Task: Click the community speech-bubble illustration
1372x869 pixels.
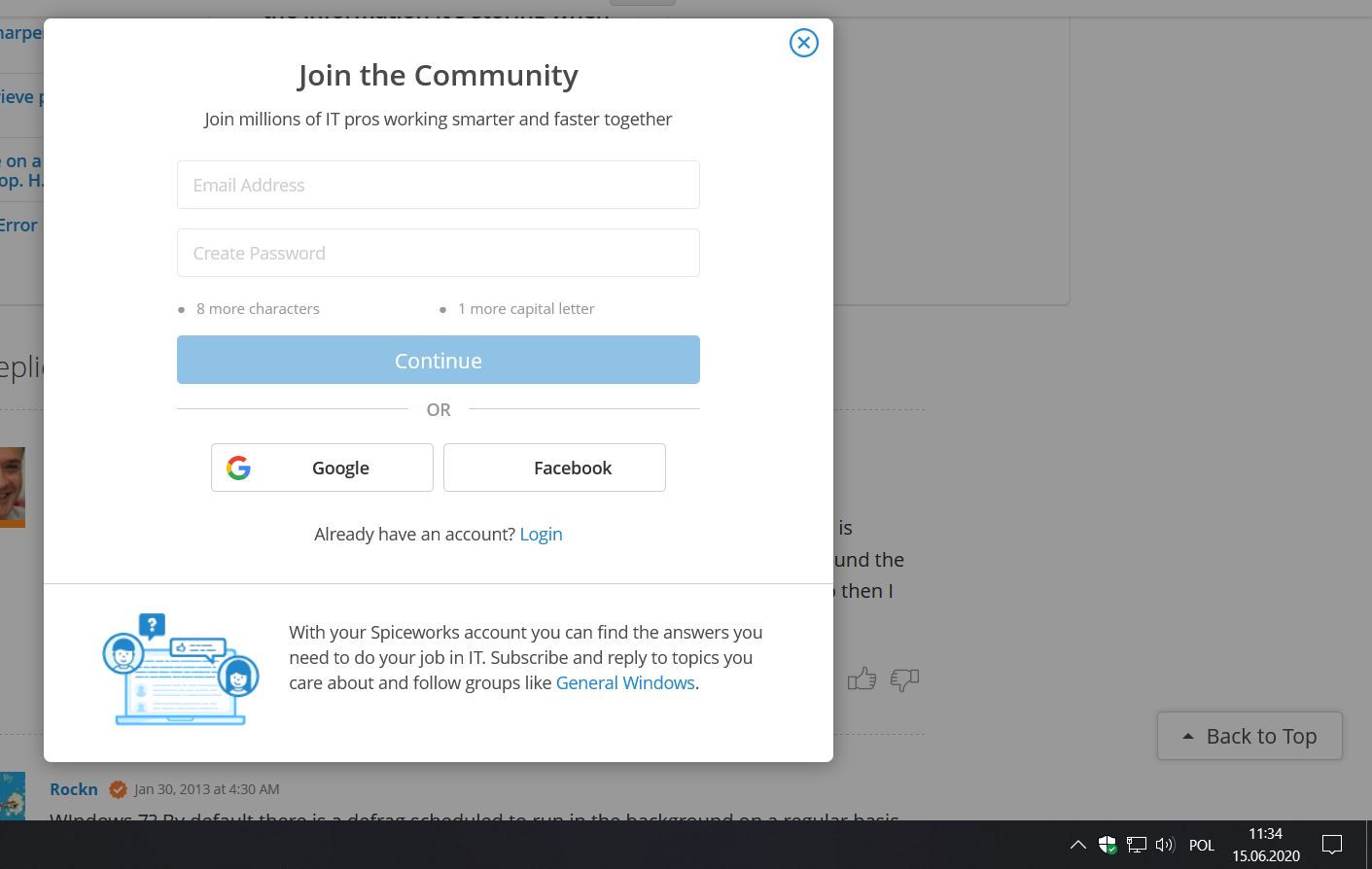Action: [x=180, y=670]
